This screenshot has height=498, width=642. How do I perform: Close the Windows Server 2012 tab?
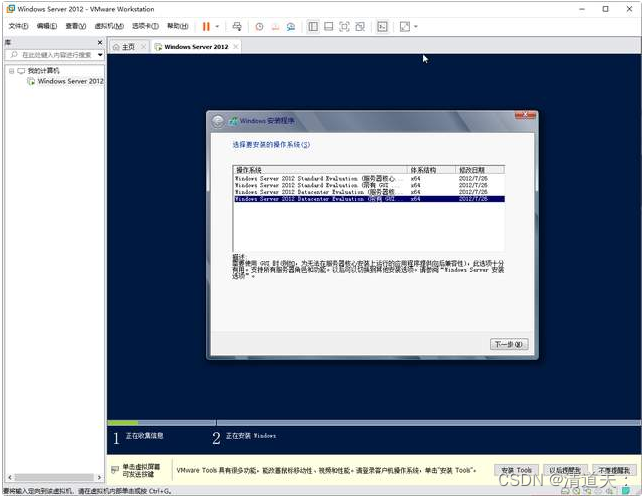click(x=236, y=47)
